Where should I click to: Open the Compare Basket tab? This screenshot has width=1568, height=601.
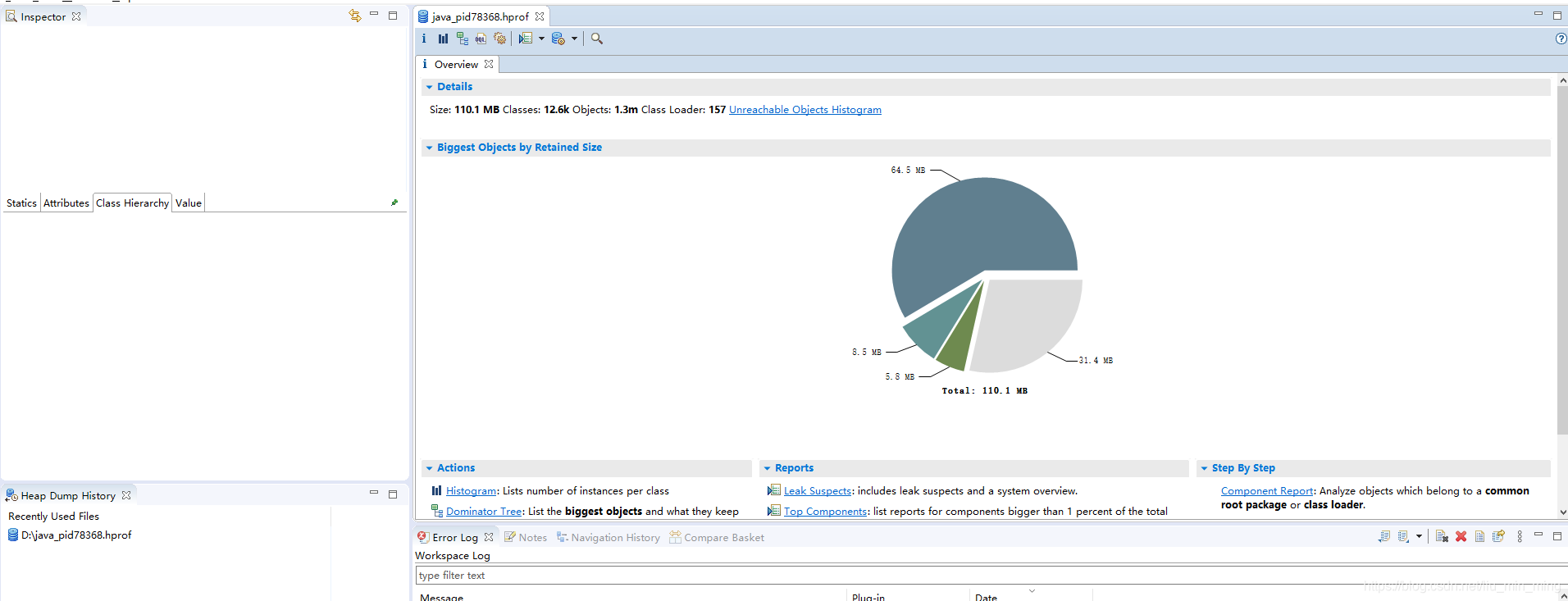[717, 537]
